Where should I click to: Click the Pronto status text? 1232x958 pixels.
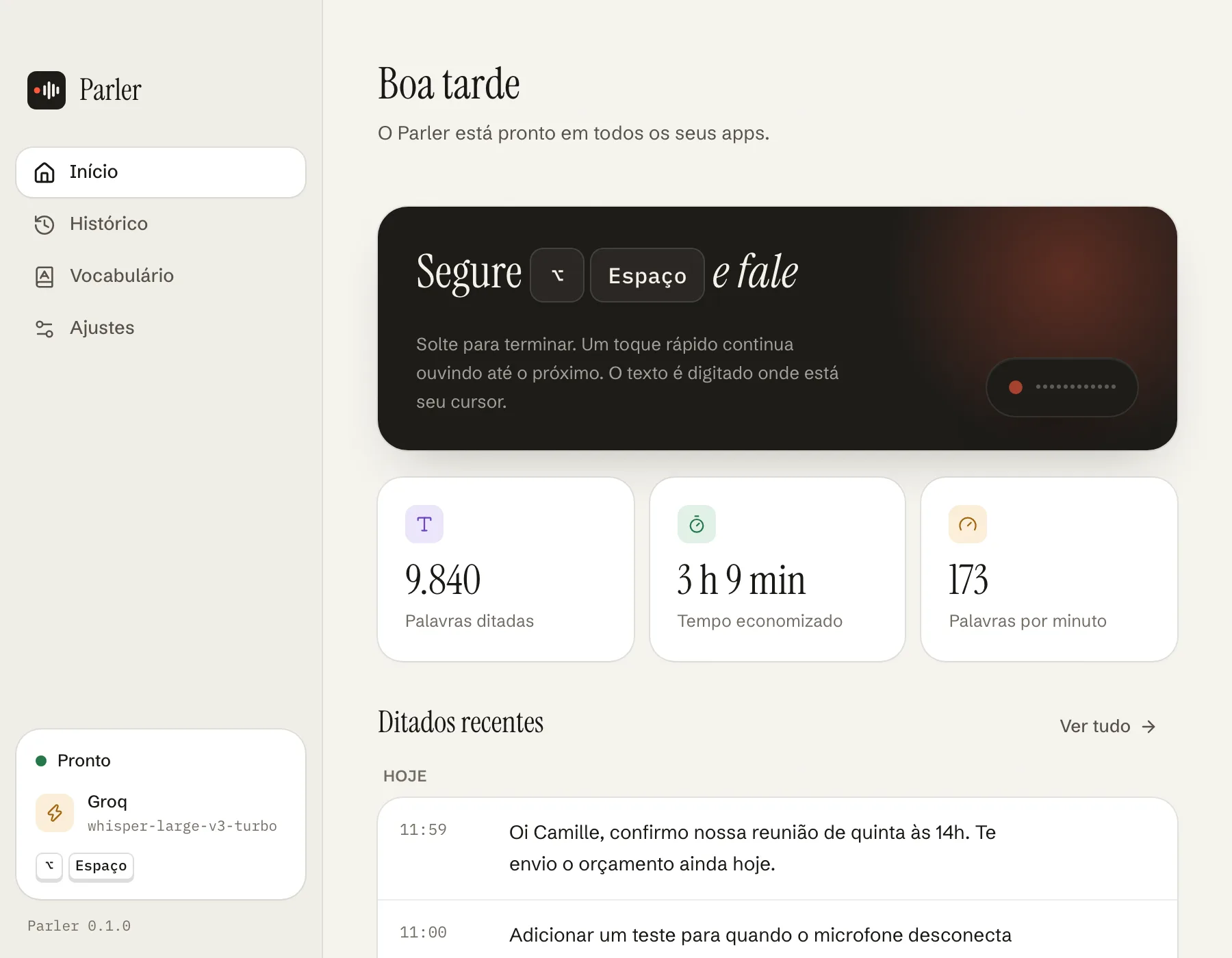pyautogui.click(x=84, y=761)
